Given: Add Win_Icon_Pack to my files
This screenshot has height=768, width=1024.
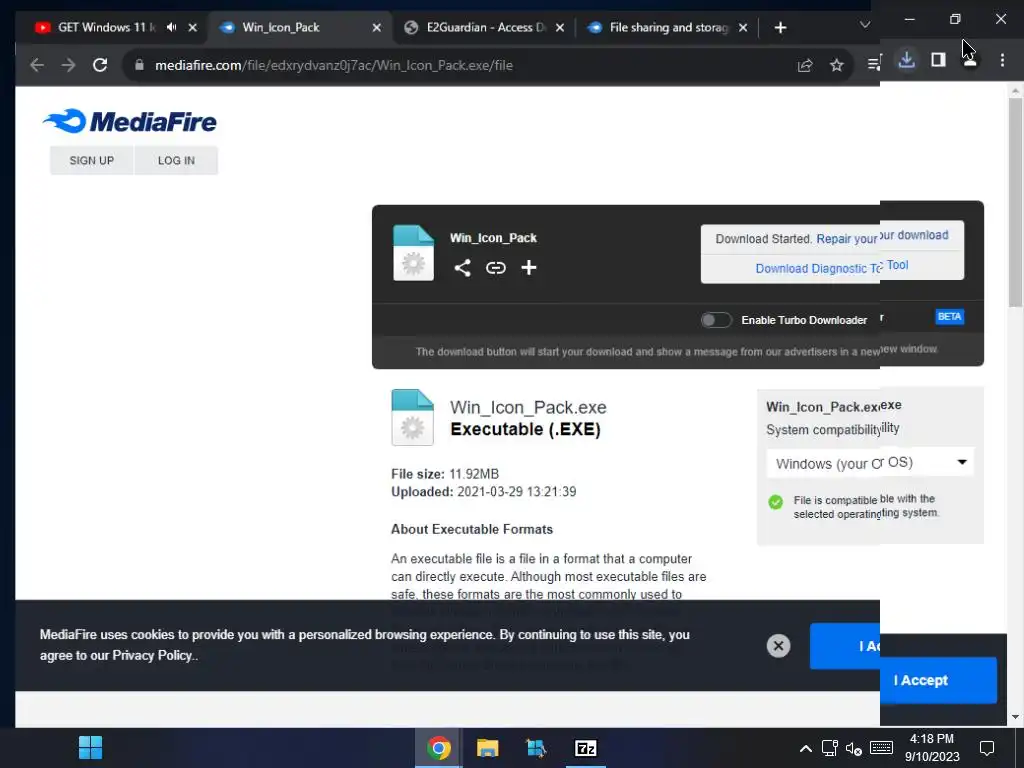Looking at the screenshot, I should (529, 268).
